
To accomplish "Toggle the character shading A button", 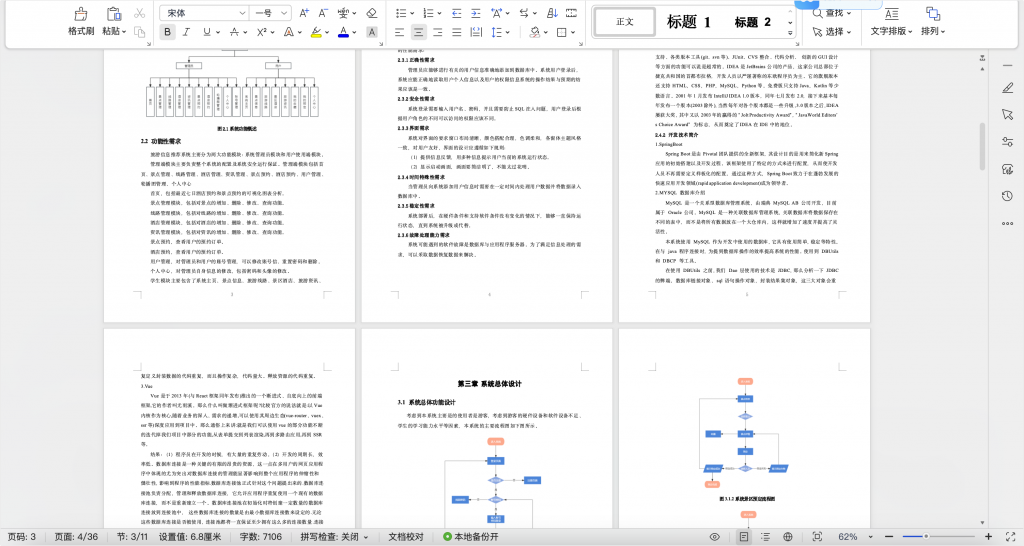I will point(370,32).
